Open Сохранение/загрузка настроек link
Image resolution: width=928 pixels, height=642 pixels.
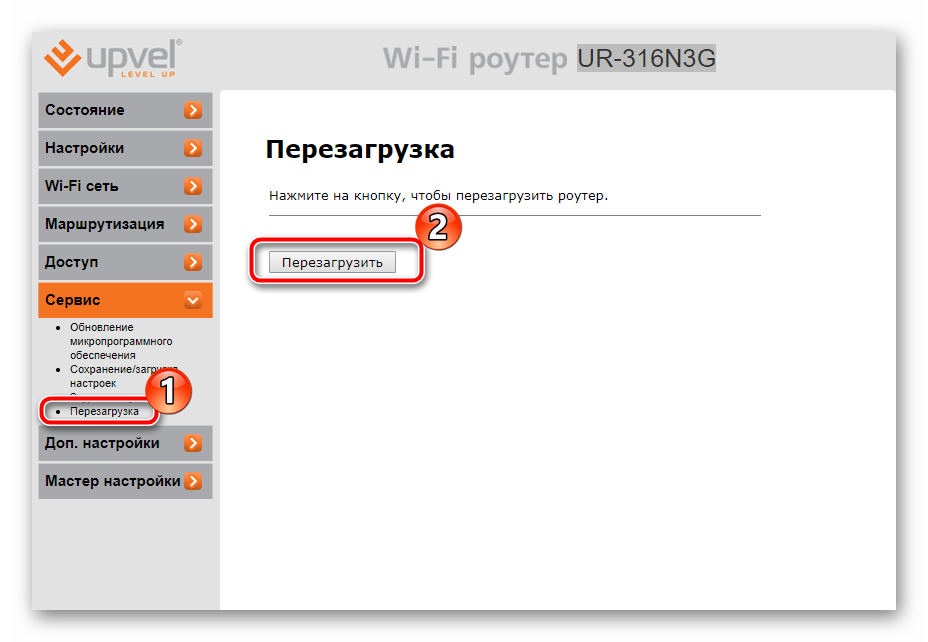pos(123,376)
